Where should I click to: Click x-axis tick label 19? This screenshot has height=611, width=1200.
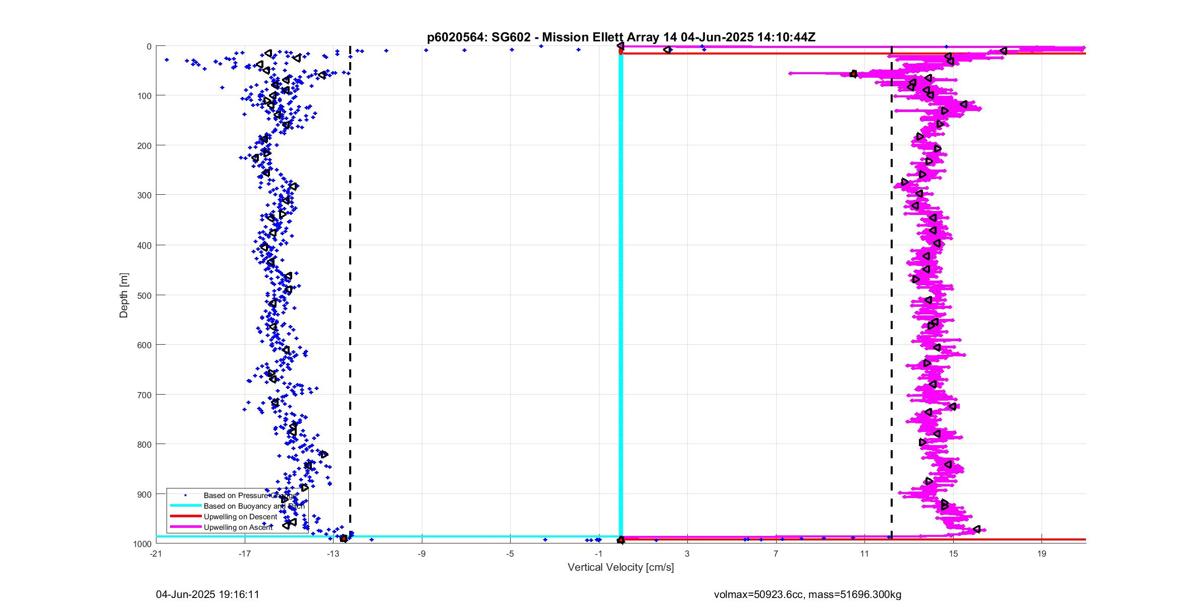[1042, 552]
